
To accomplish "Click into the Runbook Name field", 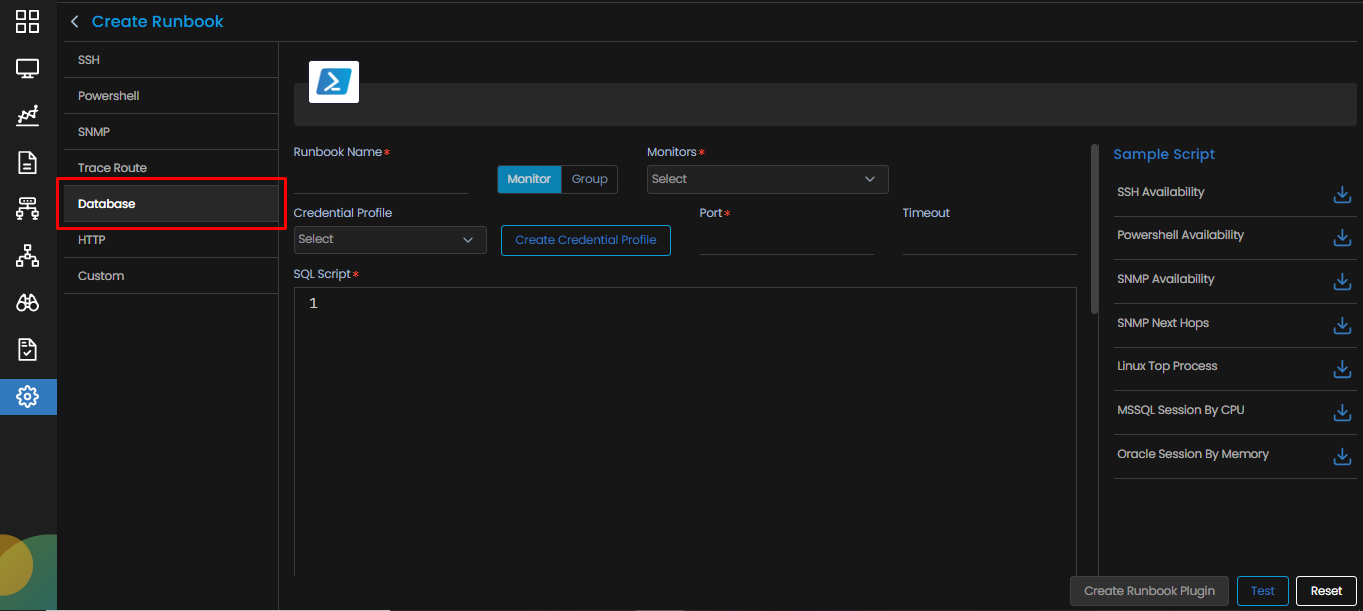I will click(x=380, y=180).
